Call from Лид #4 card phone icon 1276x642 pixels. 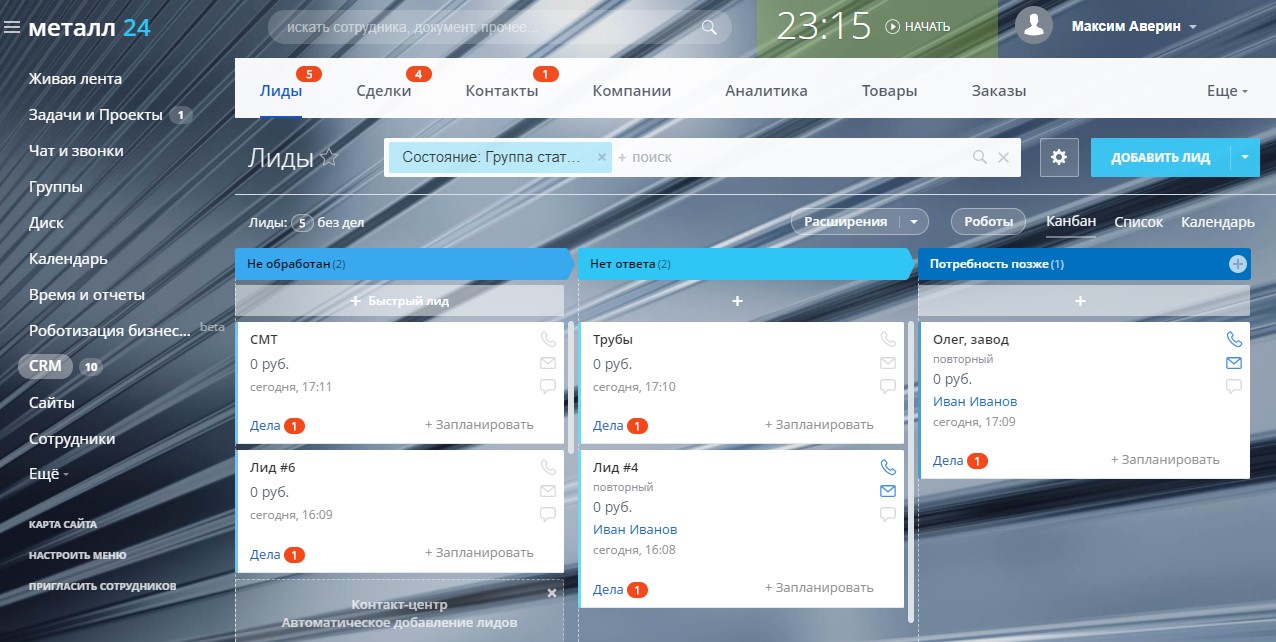pos(888,467)
